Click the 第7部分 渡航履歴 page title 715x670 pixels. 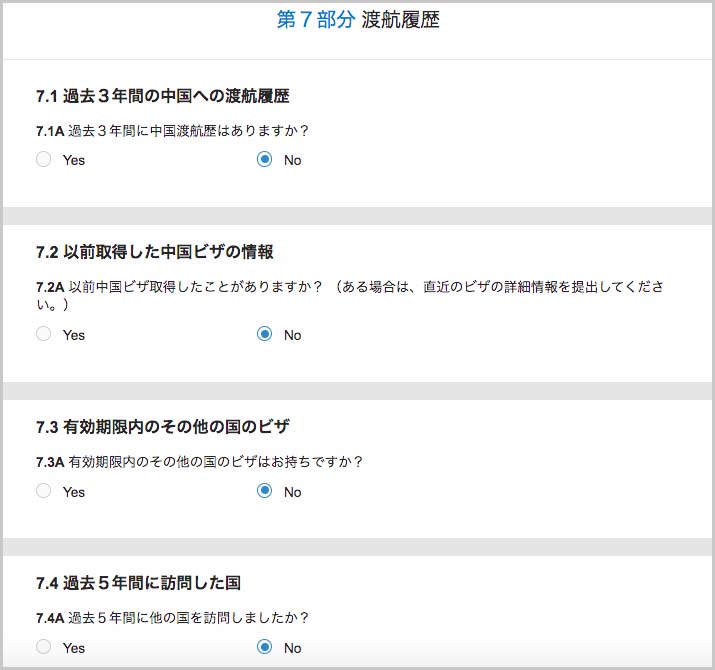357,20
